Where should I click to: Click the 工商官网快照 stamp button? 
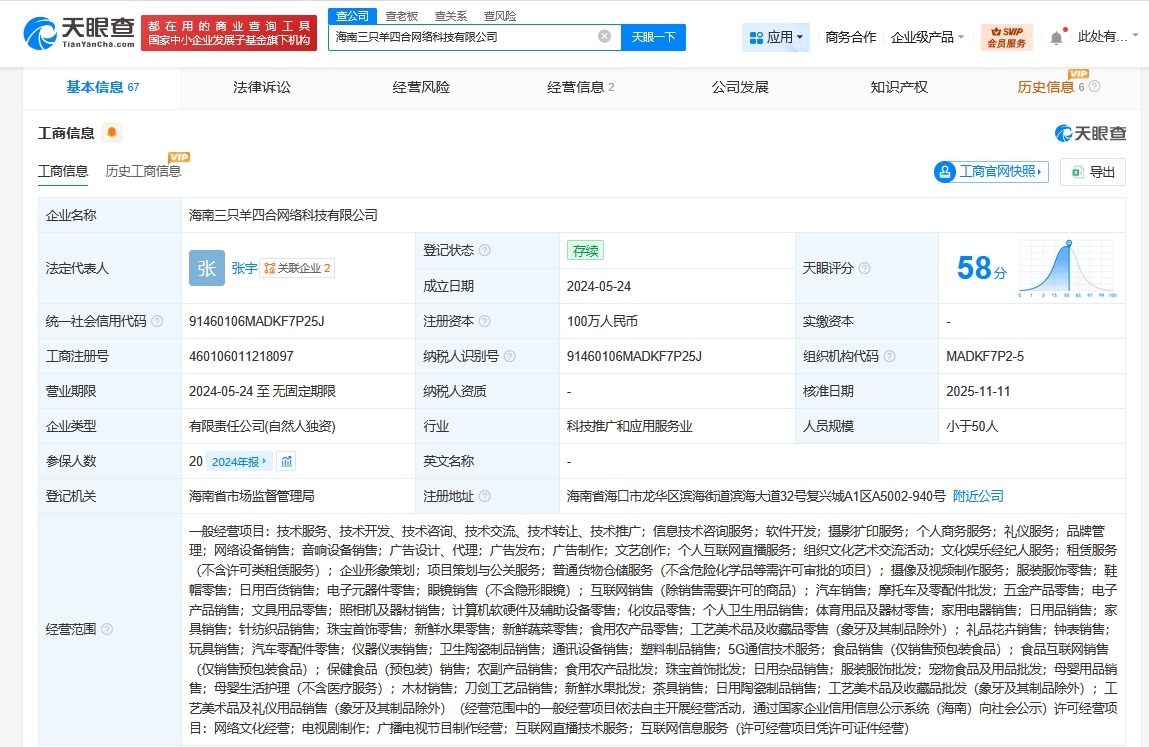point(989,171)
